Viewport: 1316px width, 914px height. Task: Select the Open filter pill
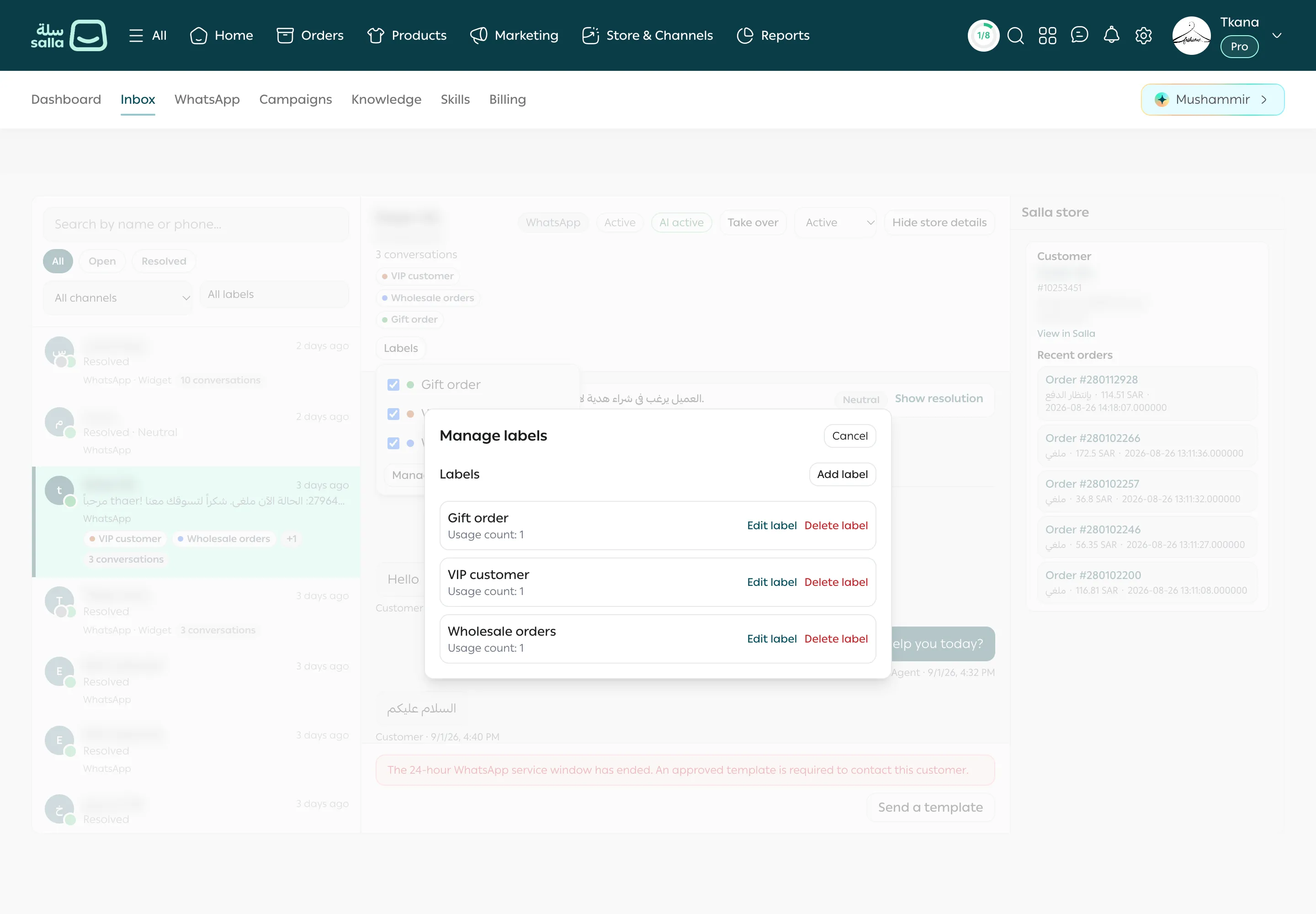coord(102,261)
